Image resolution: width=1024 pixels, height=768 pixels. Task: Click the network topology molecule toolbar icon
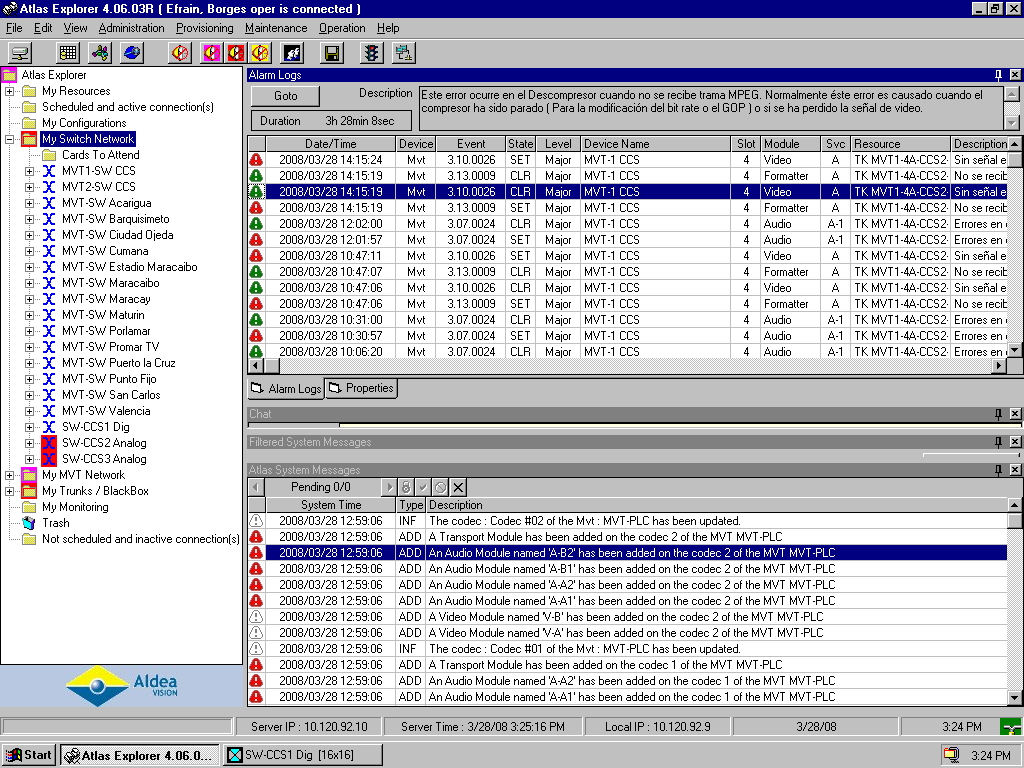[x=100, y=53]
